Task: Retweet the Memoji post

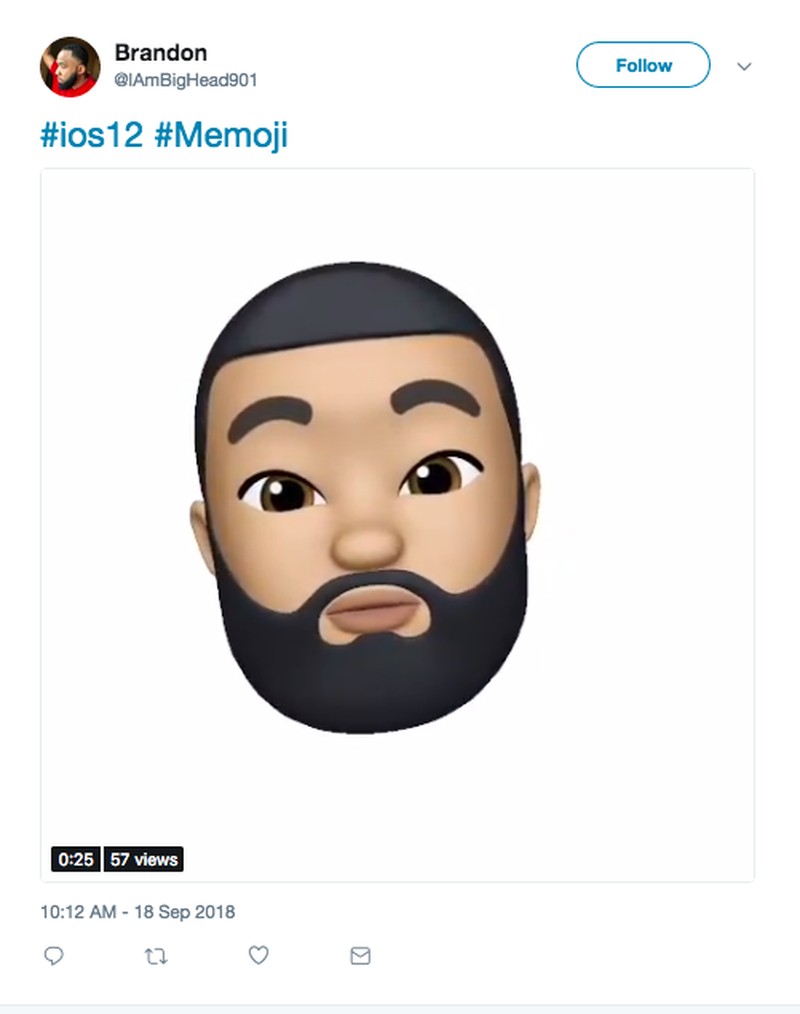Action: [x=156, y=956]
